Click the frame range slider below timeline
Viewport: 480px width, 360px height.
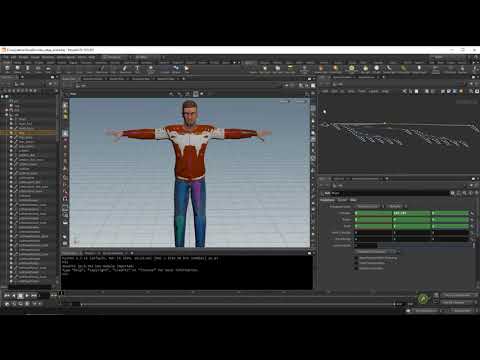click(237, 304)
